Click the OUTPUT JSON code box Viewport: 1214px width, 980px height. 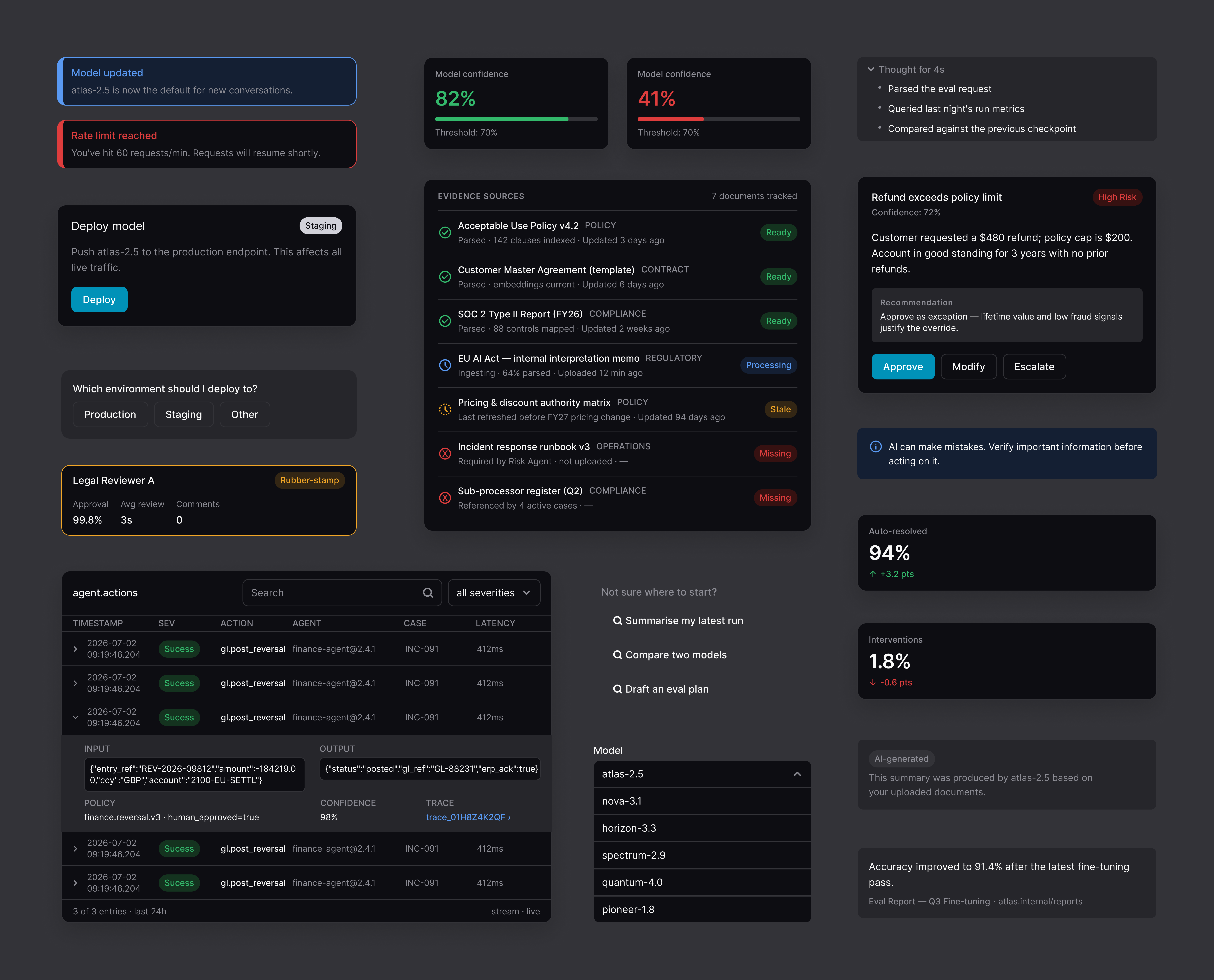pos(430,769)
